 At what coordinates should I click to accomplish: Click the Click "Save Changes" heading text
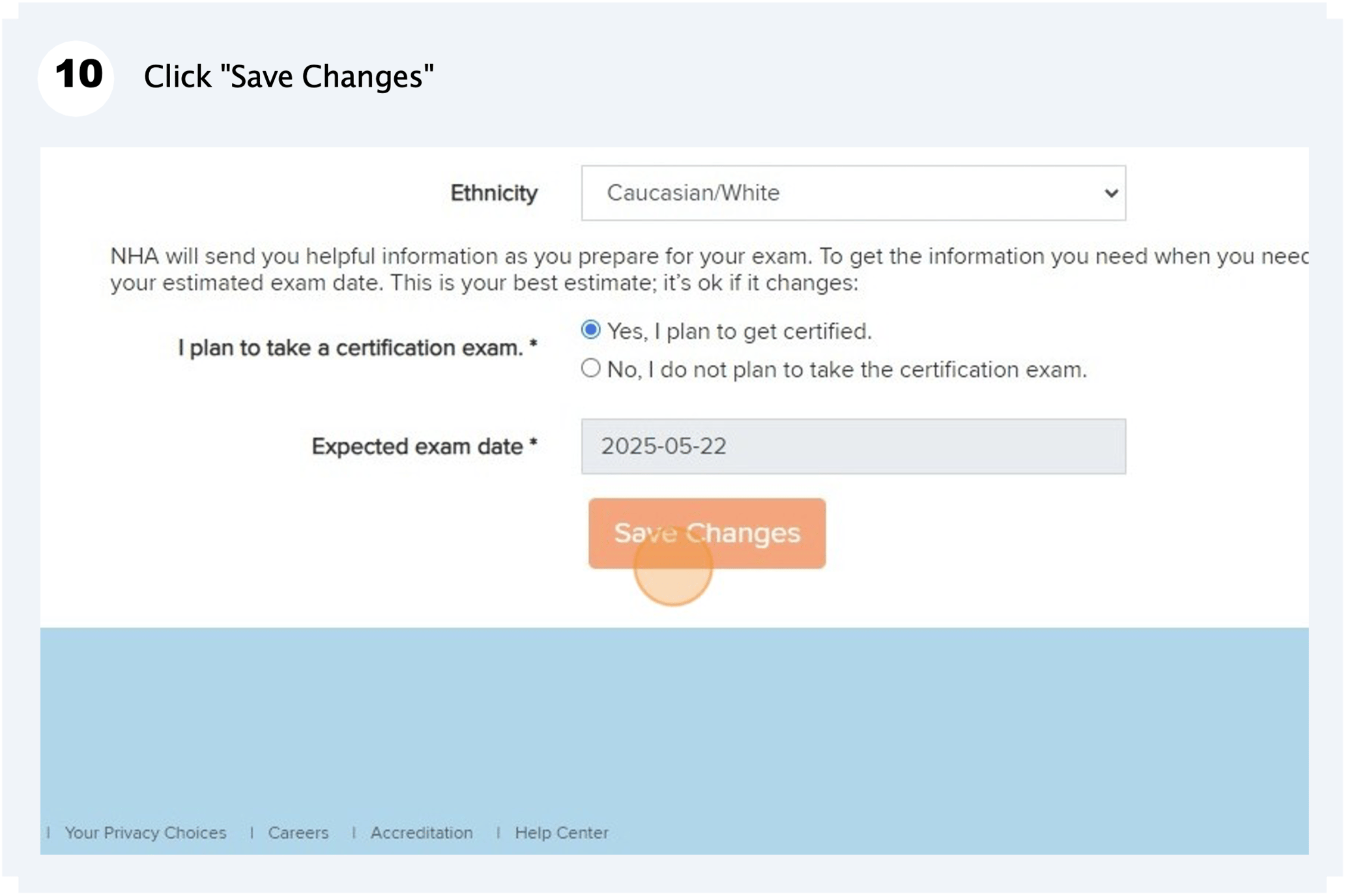pos(289,75)
